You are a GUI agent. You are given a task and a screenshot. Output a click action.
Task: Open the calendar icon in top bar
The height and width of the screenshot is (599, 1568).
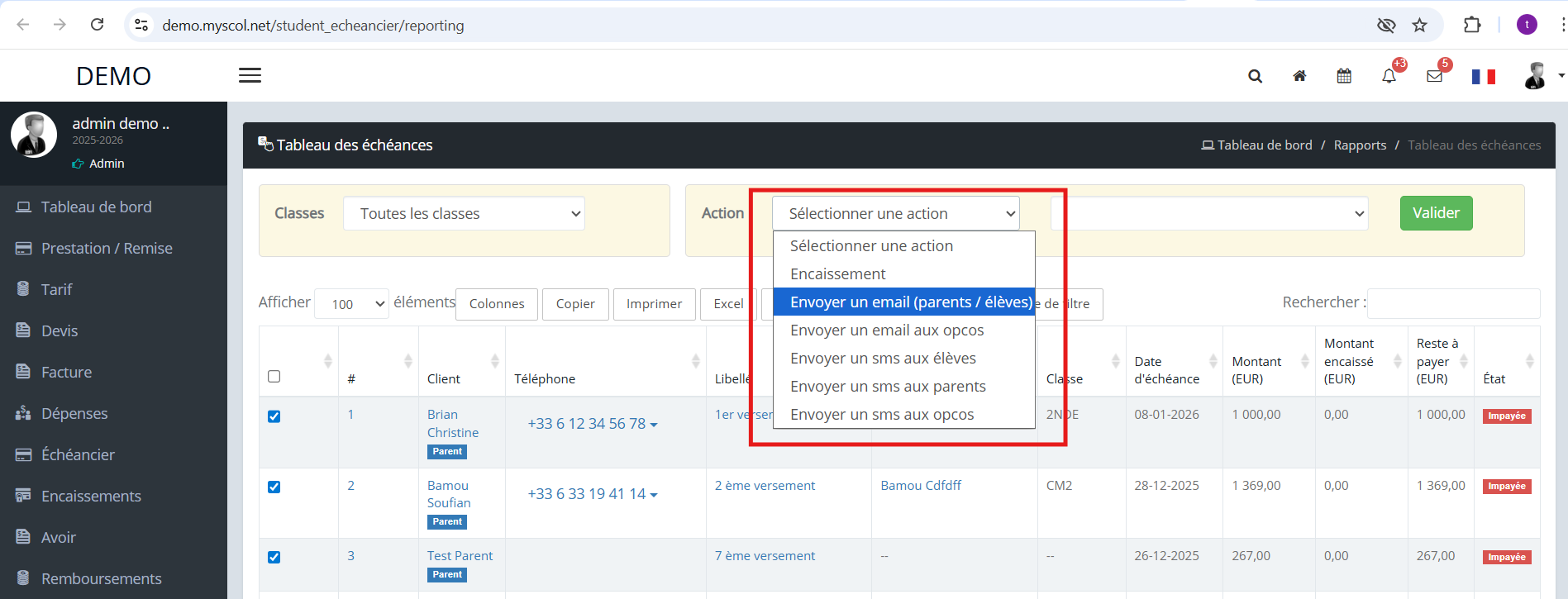pos(1344,76)
